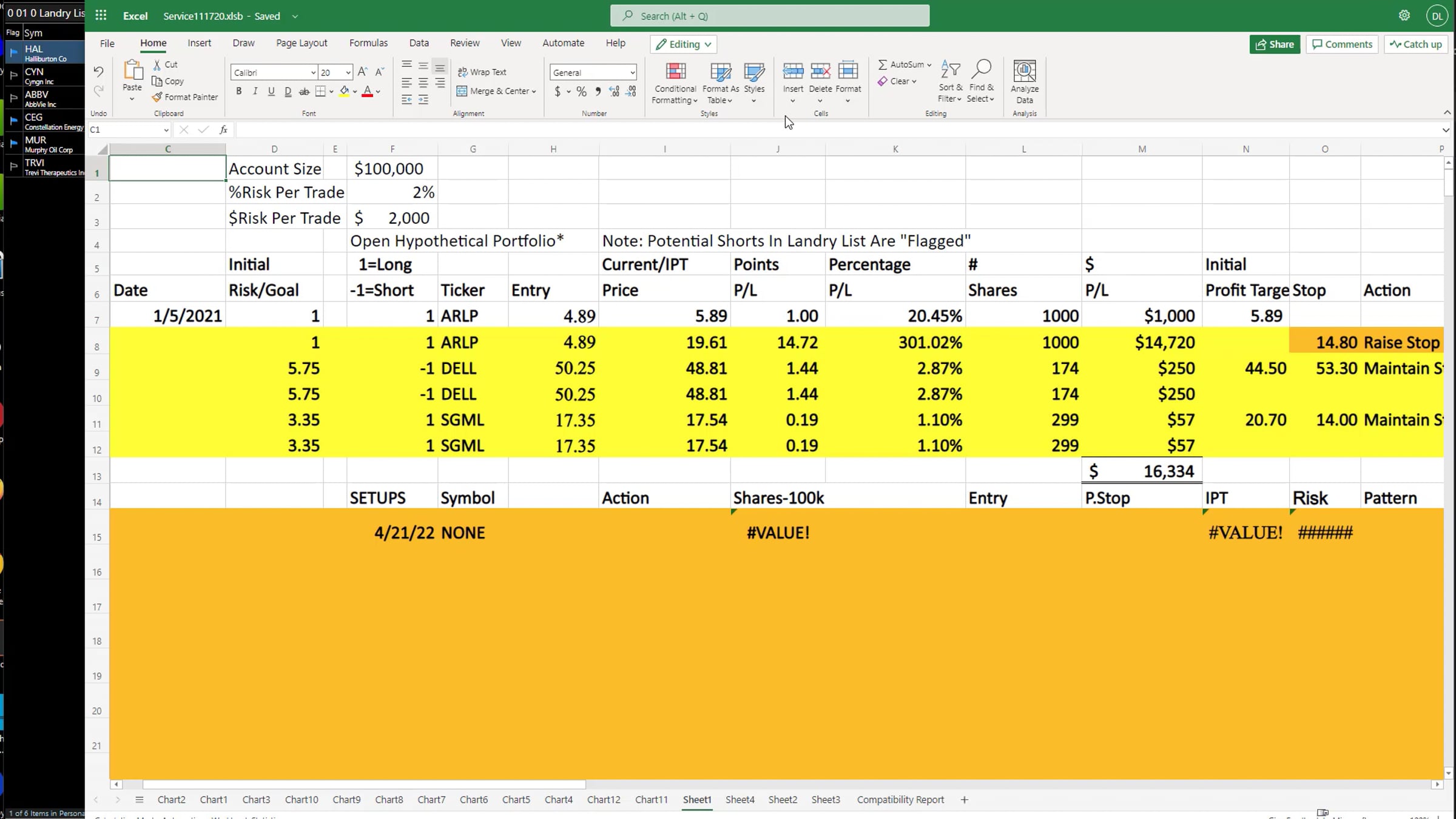Click the Paste clipboard icon
This screenshot has width=1456, height=819.
132,71
